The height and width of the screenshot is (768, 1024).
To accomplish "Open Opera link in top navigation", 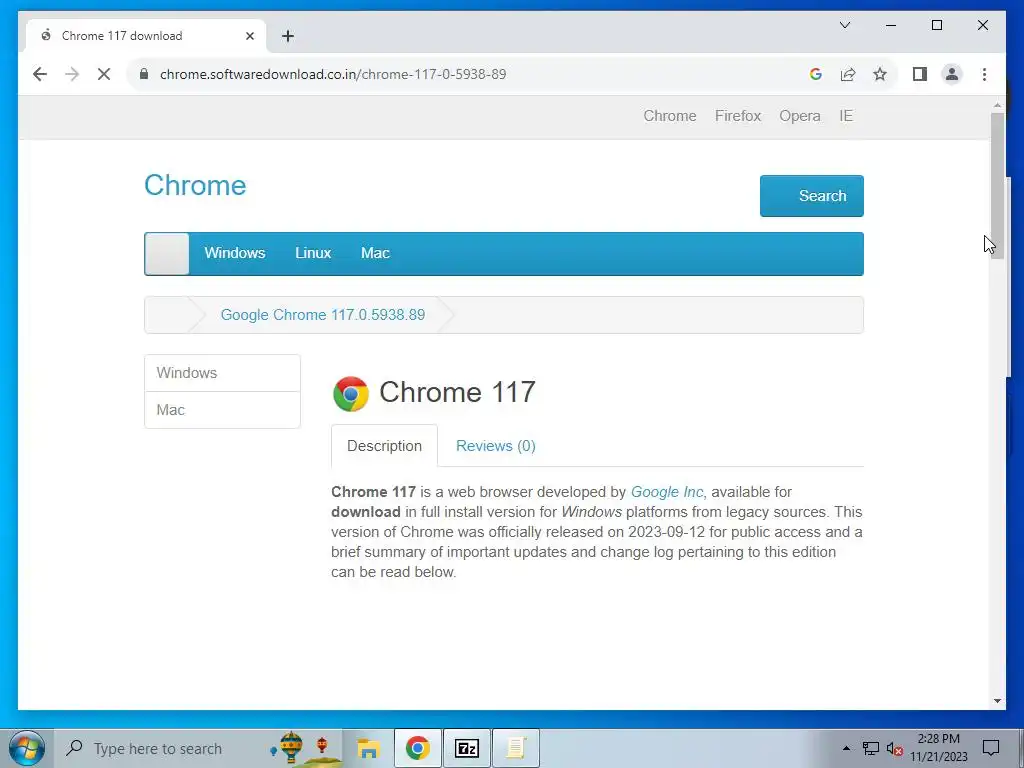I will [x=799, y=116].
